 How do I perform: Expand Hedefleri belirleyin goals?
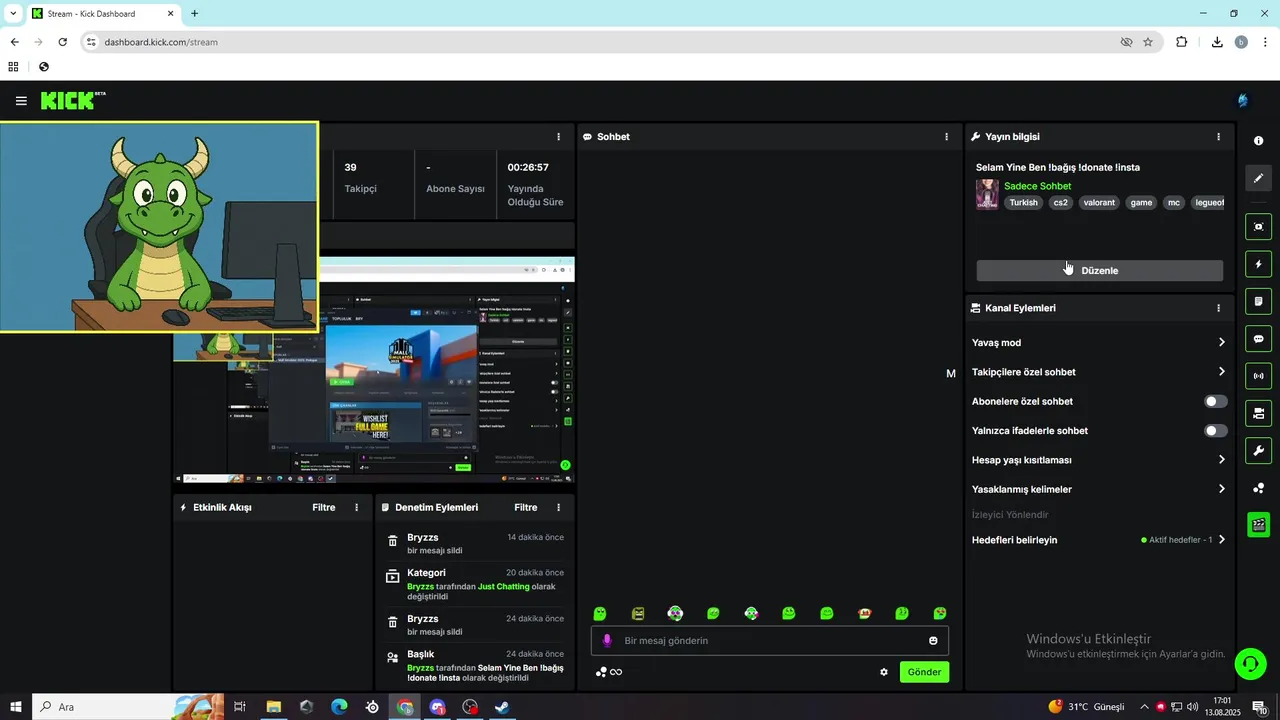point(1098,540)
